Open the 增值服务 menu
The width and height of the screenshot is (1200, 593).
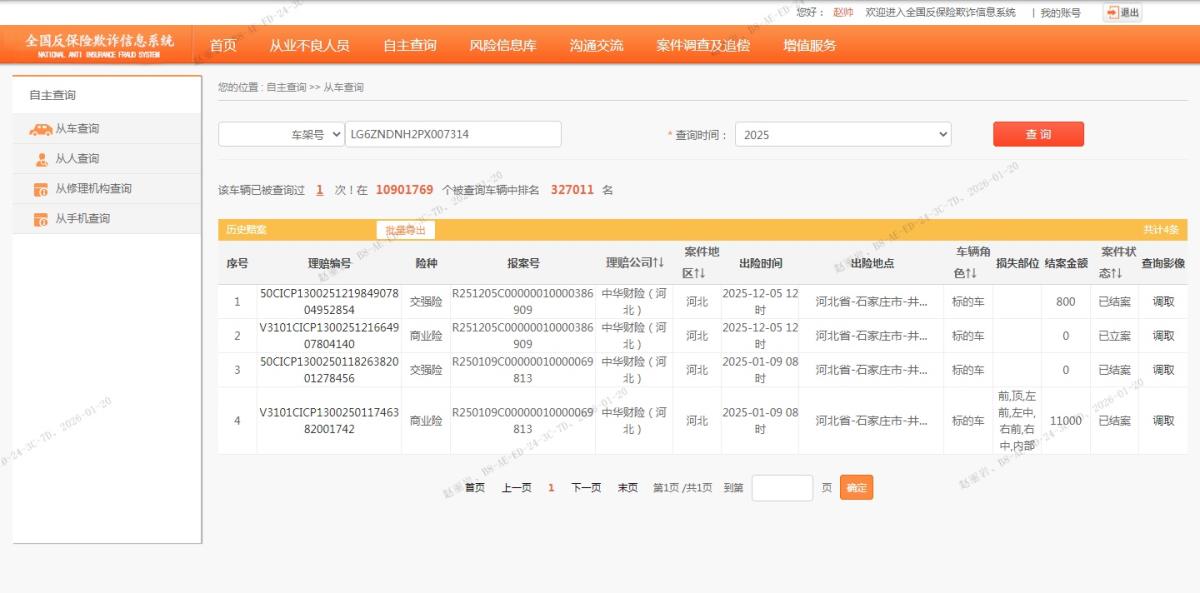(x=810, y=45)
